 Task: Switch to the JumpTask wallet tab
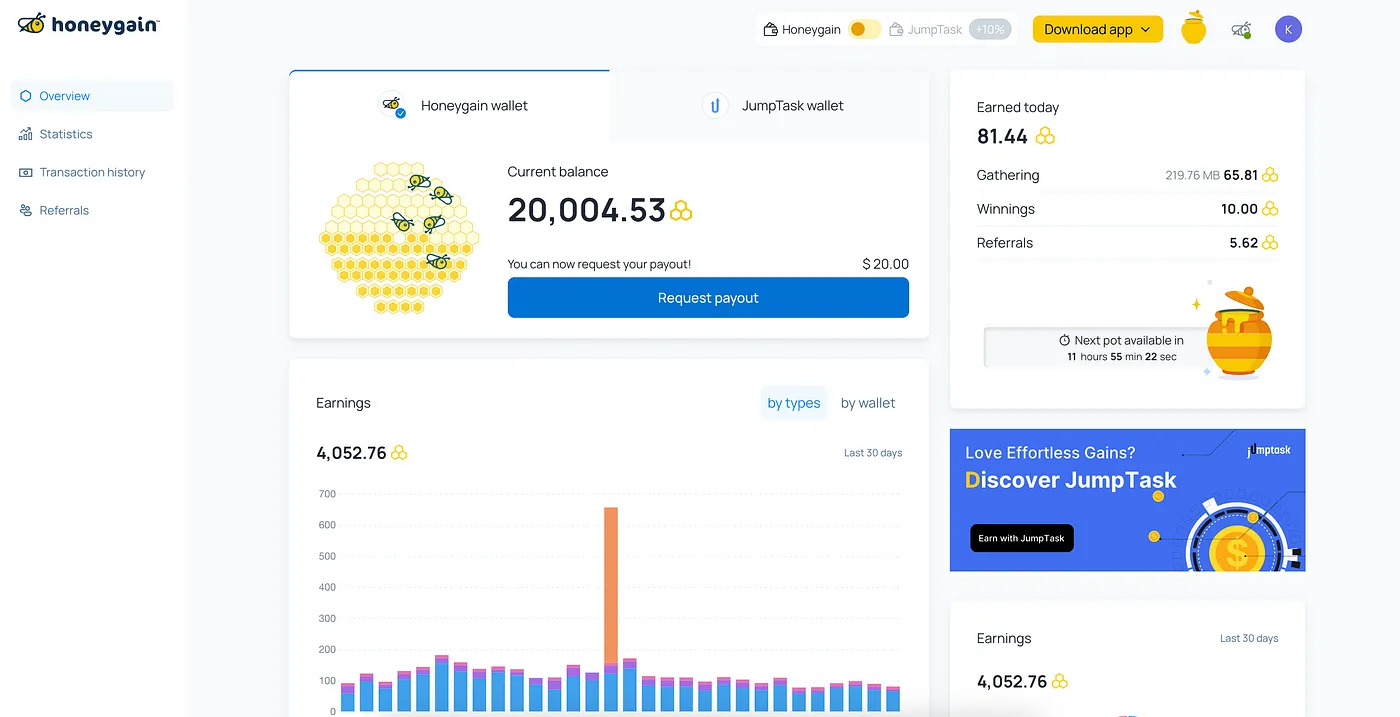pos(769,105)
